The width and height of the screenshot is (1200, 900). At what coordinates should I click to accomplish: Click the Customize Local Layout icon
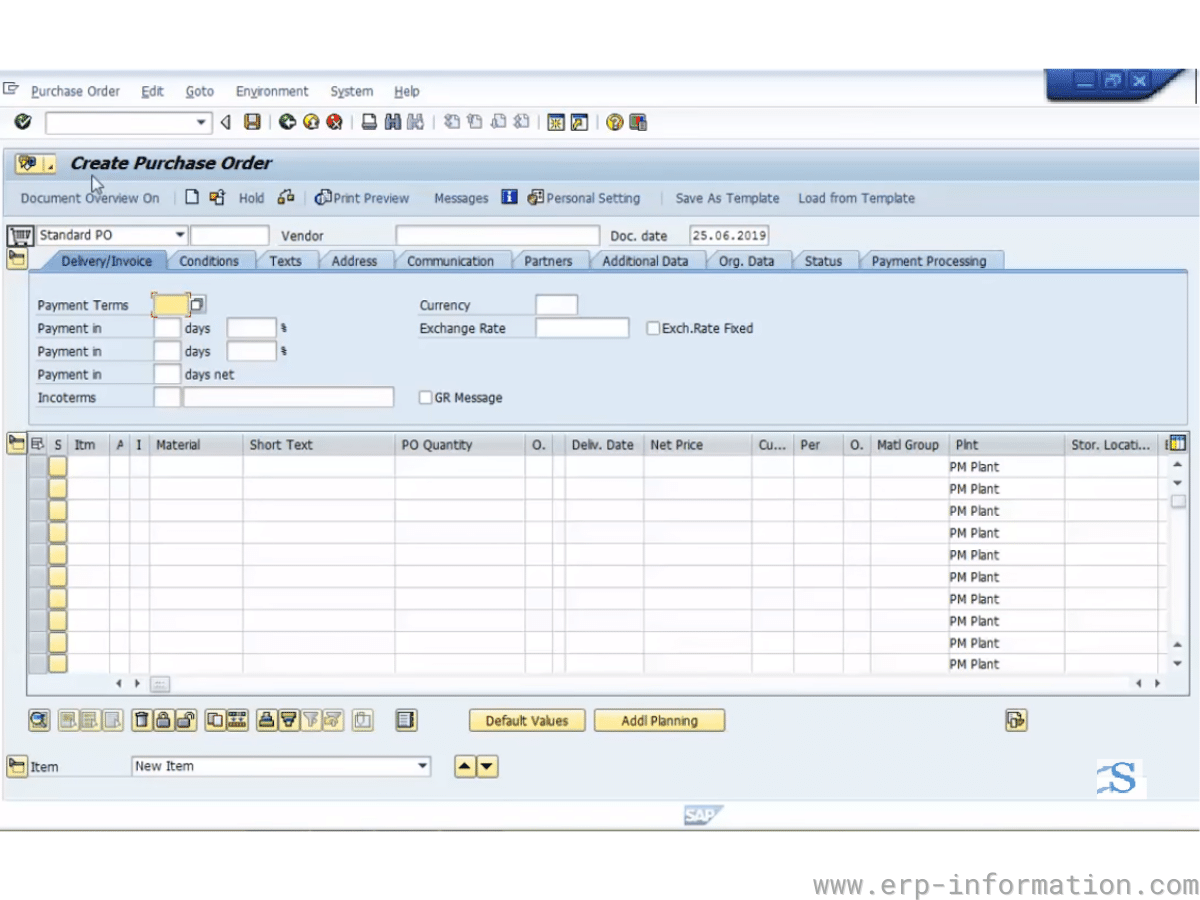point(638,122)
